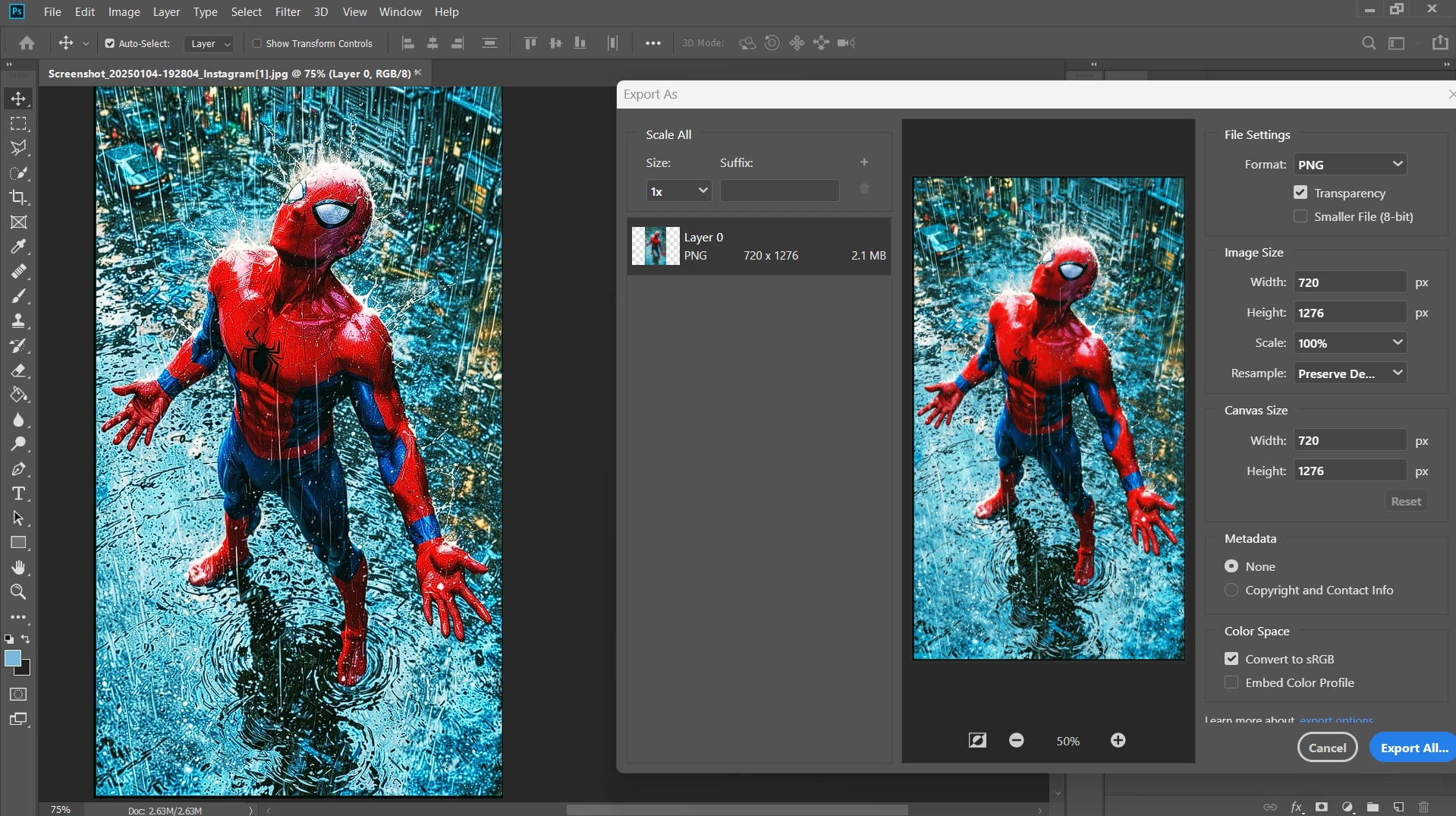Image resolution: width=1456 pixels, height=816 pixels.
Task: Click the foreground color swatch
Action: click(12, 658)
